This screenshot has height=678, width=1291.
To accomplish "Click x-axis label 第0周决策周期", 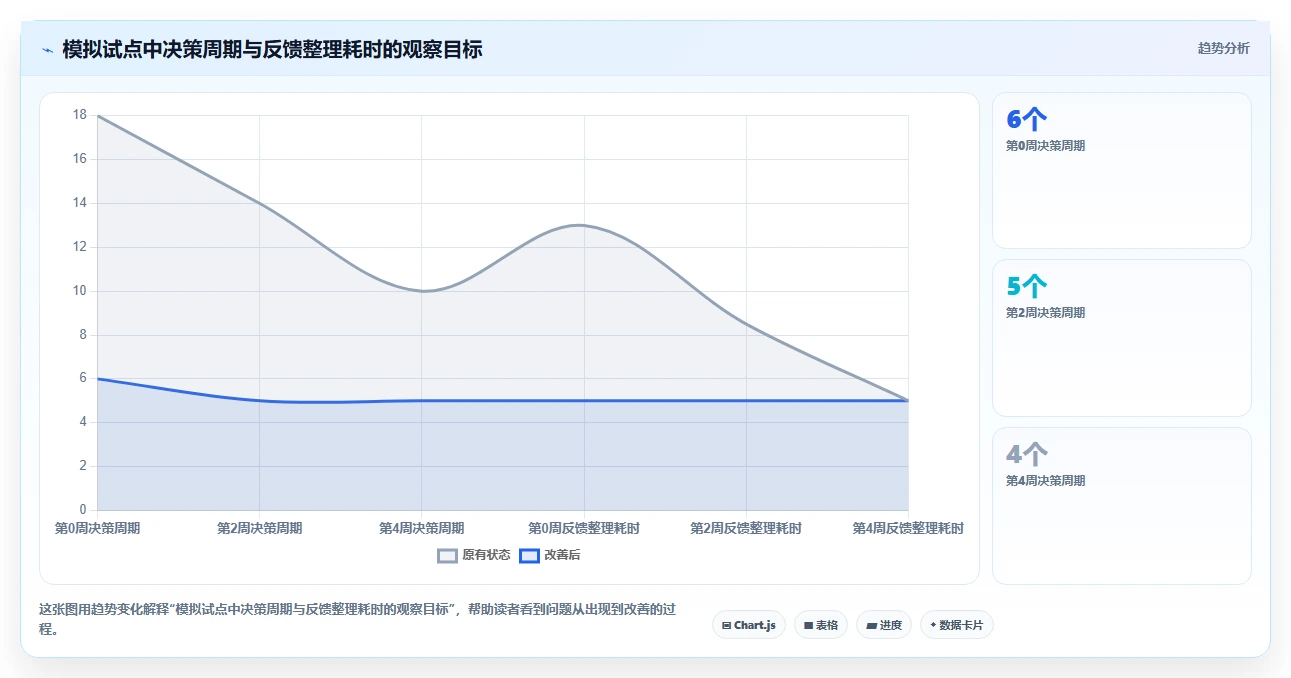I will (97, 528).
